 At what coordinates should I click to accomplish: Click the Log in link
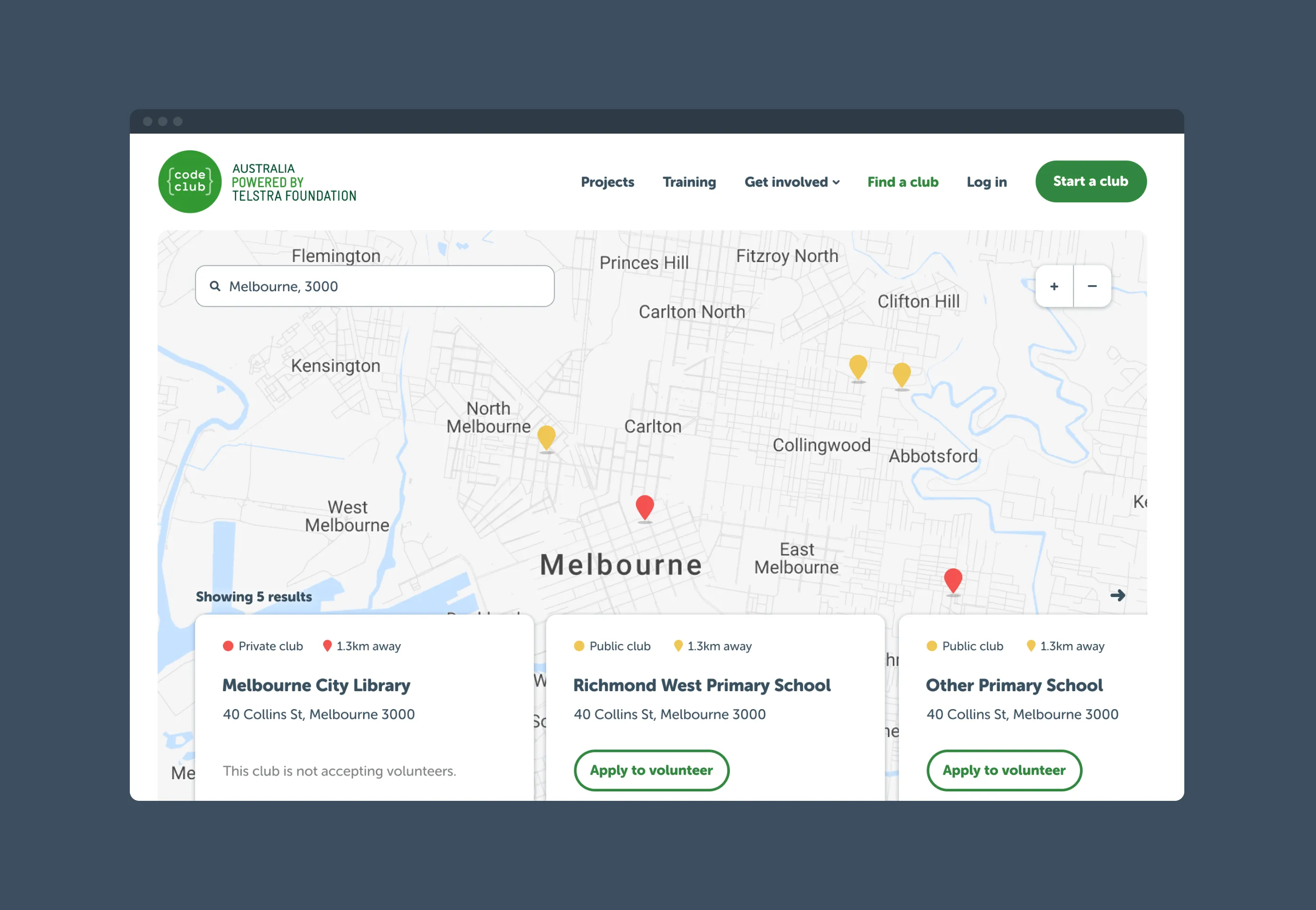pyautogui.click(x=987, y=182)
